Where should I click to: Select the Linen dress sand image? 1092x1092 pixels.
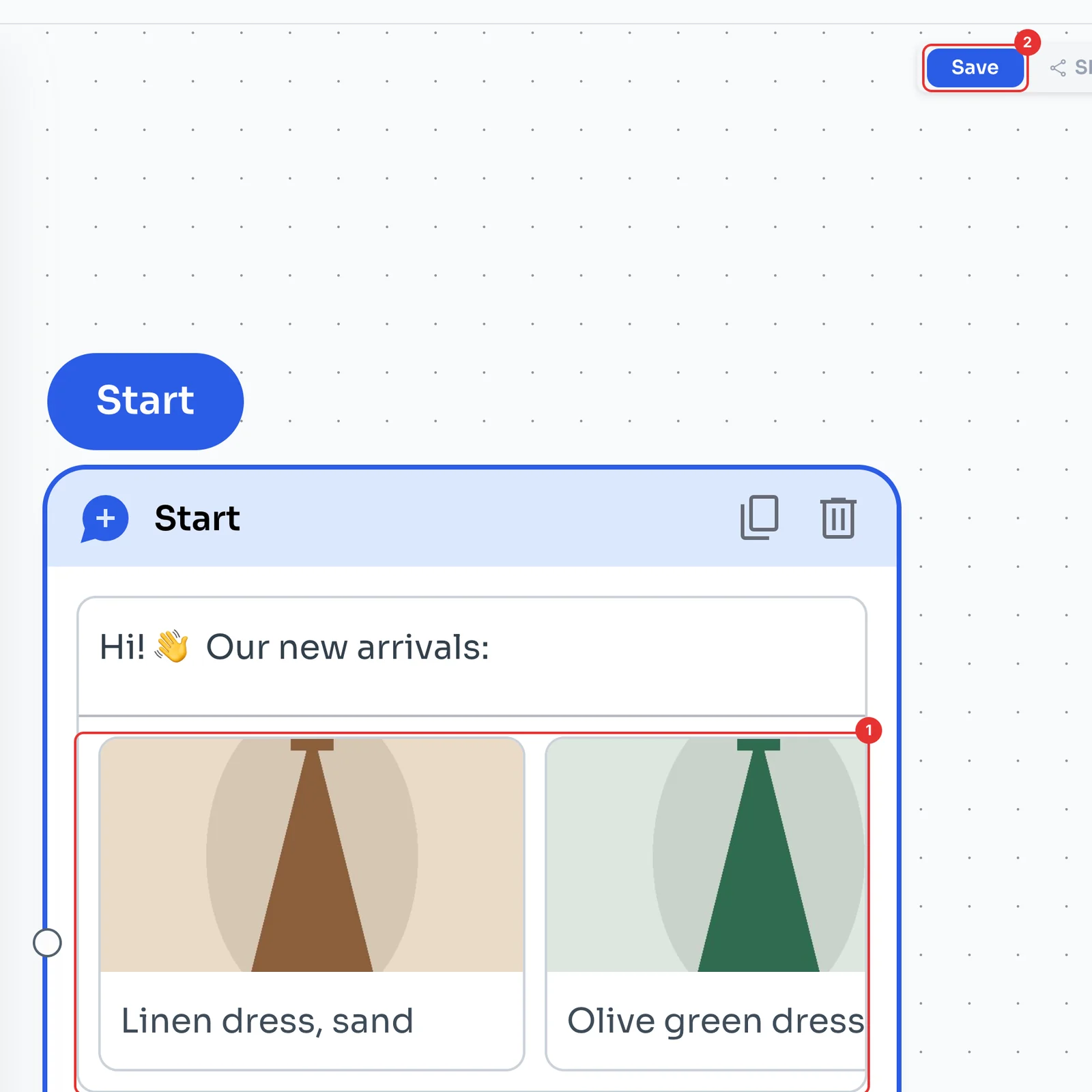tap(312, 855)
